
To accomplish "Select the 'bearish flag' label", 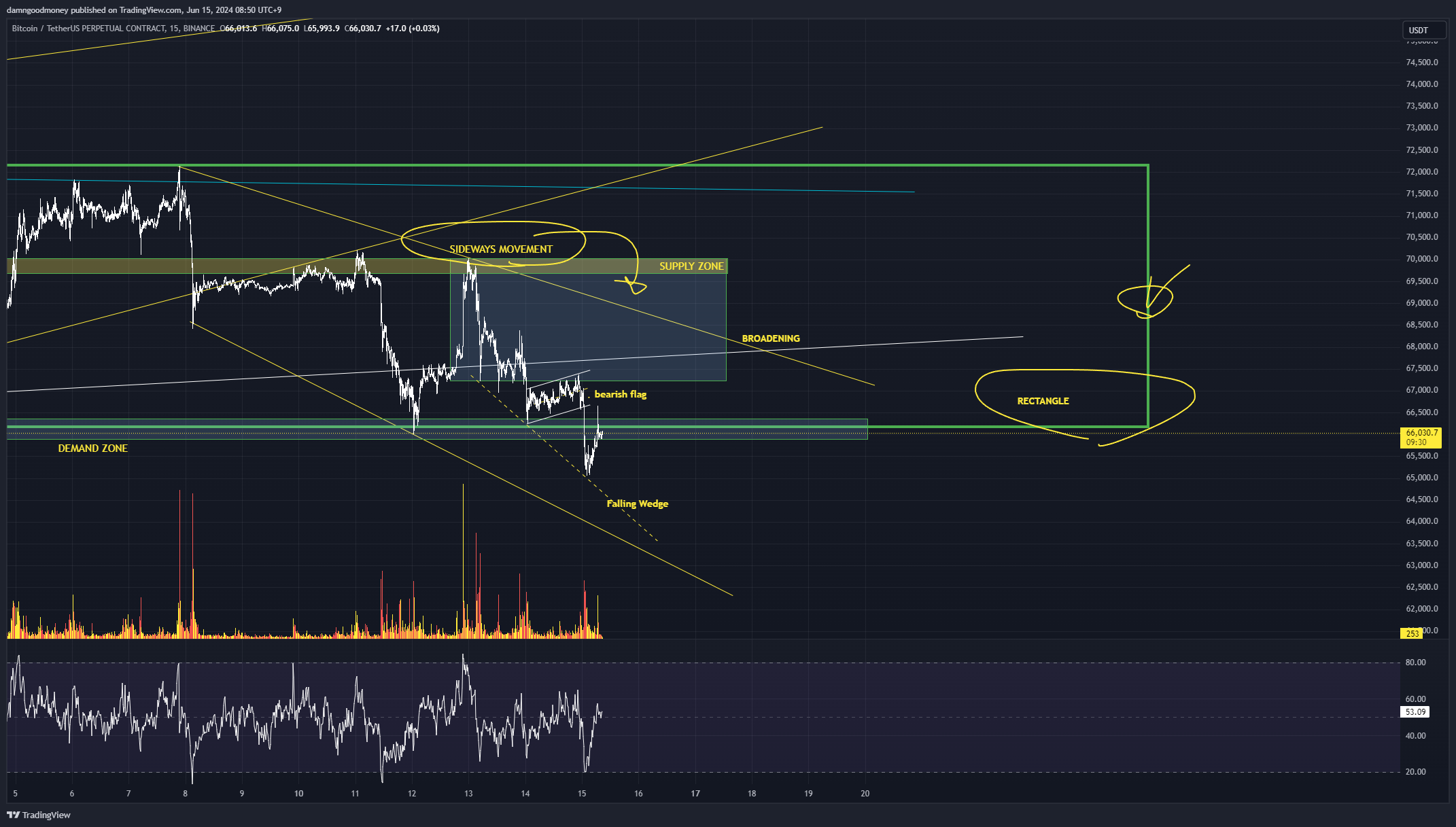I will tap(621, 394).
